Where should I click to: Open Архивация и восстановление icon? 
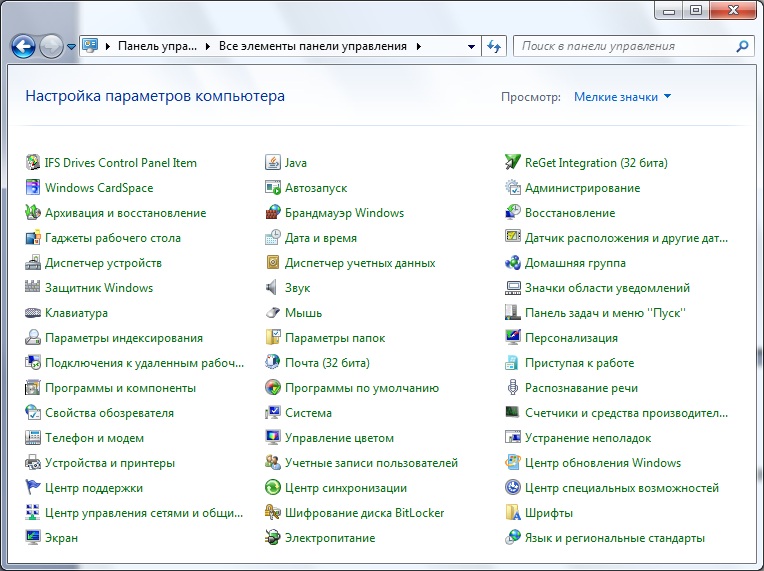tap(33, 212)
